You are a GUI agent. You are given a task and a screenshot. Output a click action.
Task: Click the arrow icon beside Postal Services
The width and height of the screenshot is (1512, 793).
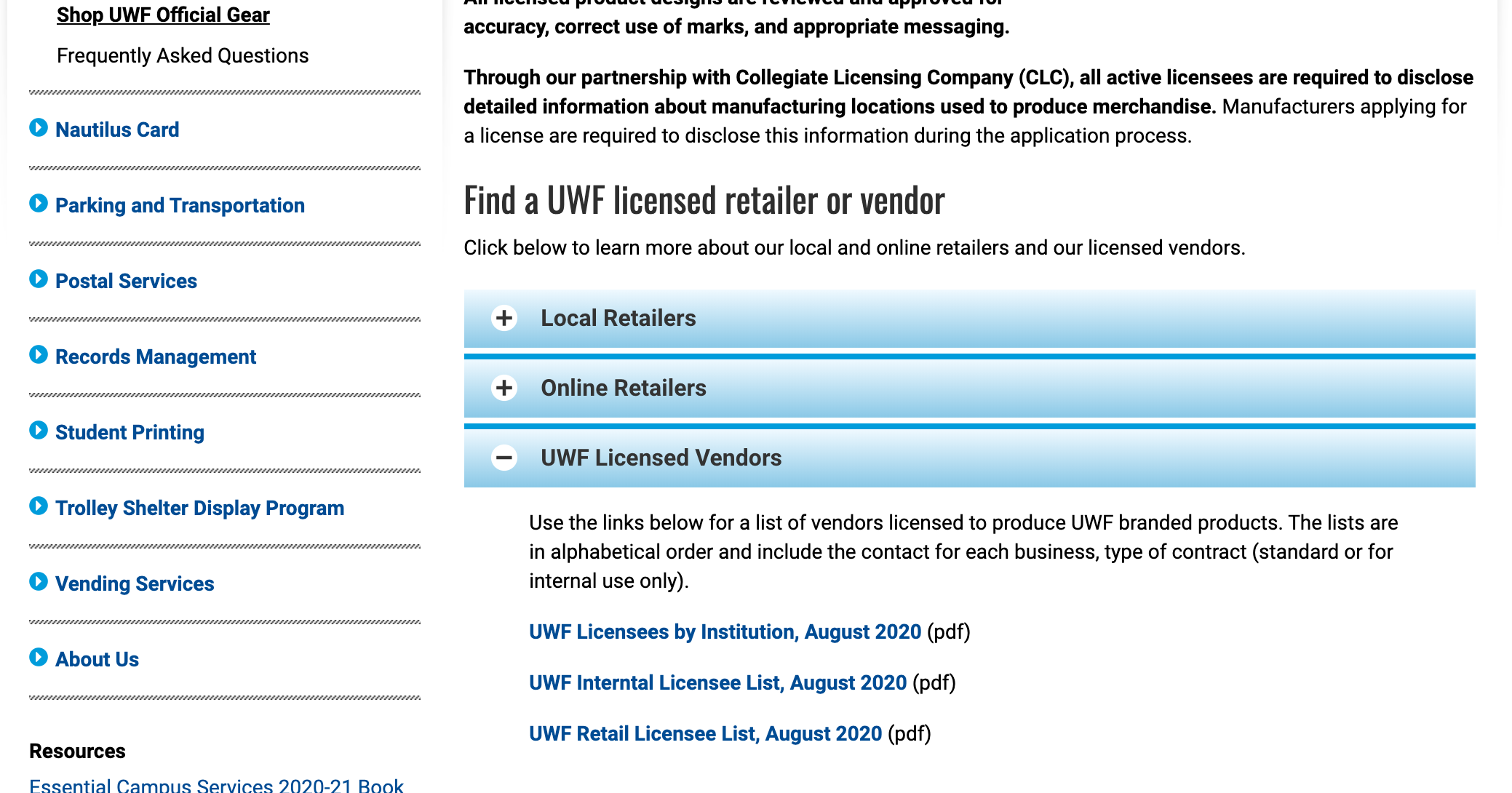pyautogui.click(x=39, y=279)
